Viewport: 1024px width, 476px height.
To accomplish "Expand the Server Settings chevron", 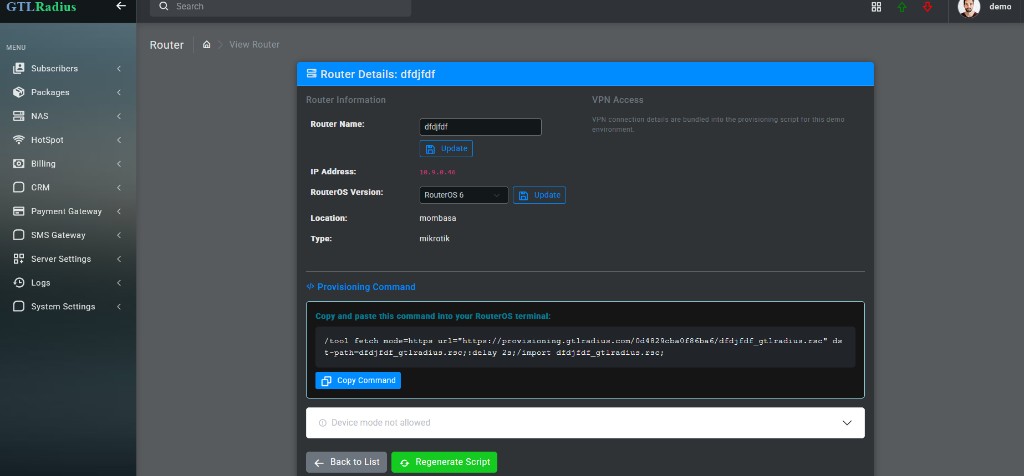I will [x=119, y=259].
